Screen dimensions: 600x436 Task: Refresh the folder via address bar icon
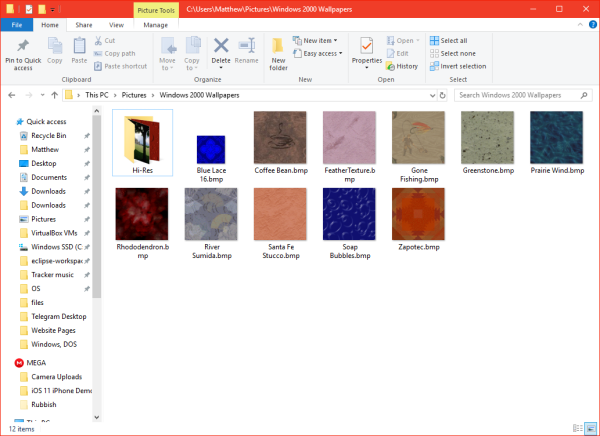click(x=444, y=95)
